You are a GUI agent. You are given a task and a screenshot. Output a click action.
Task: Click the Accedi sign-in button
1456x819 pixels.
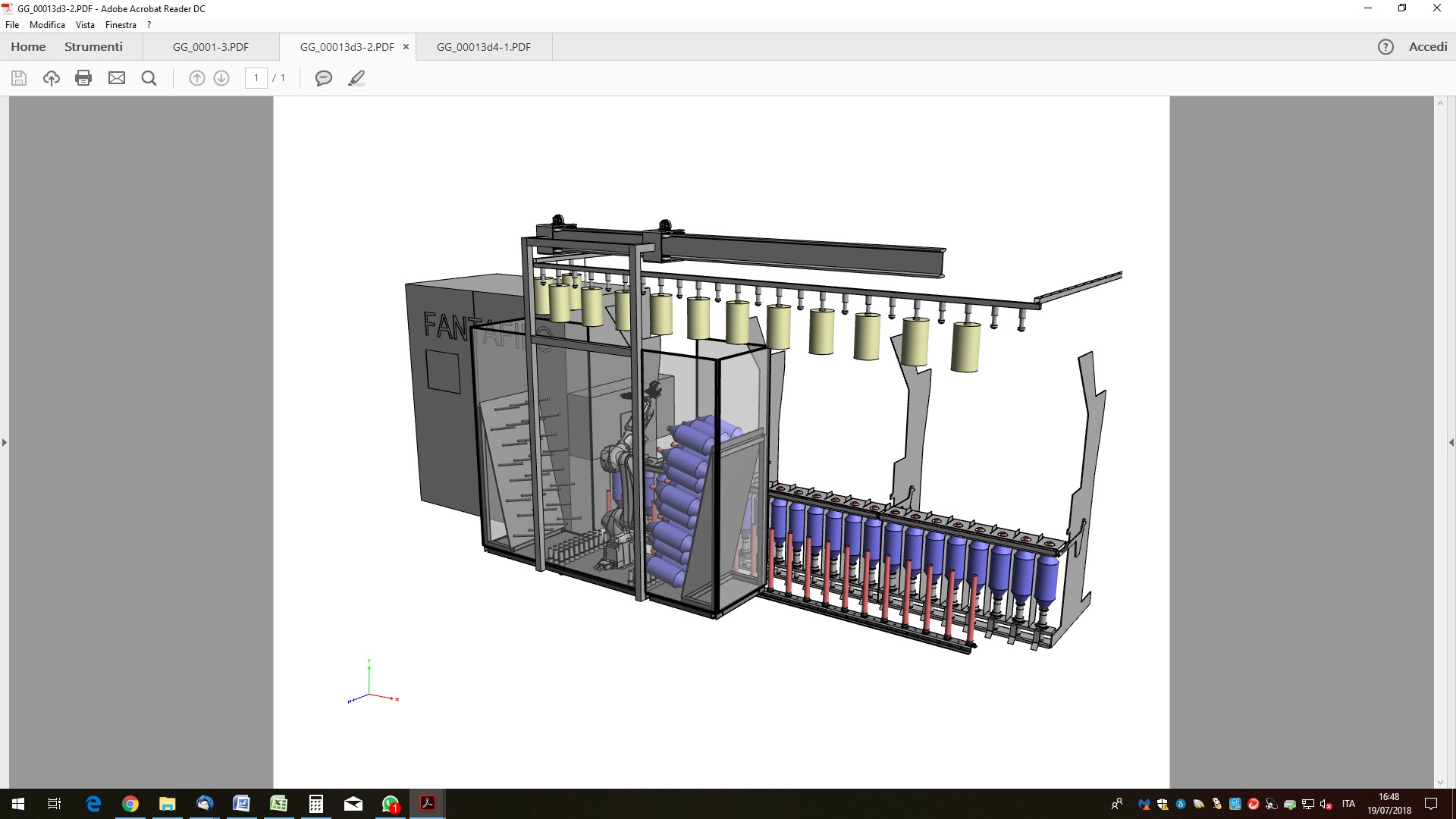tap(1428, 47)
